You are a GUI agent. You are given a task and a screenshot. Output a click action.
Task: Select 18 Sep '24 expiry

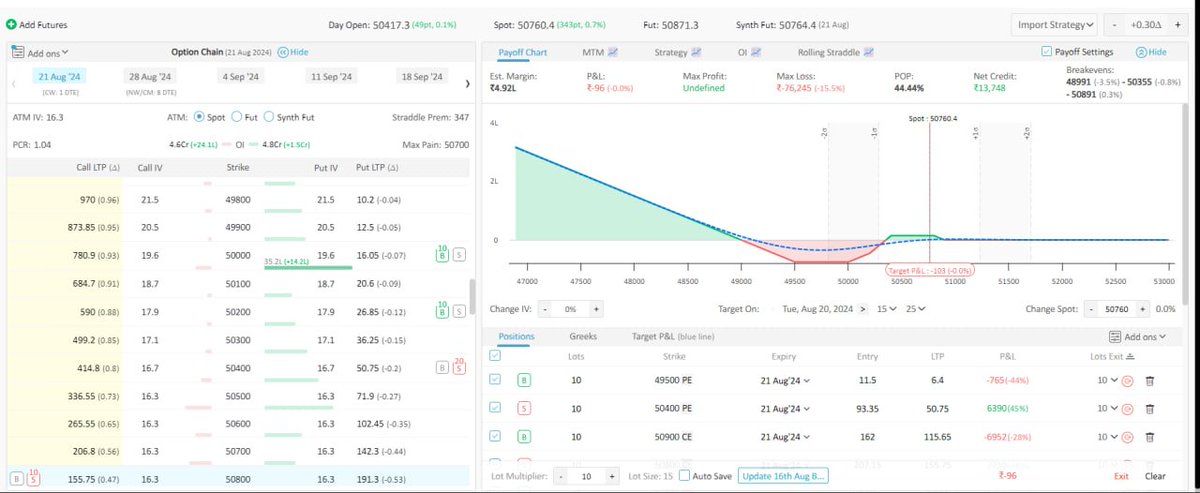[421, 76]
